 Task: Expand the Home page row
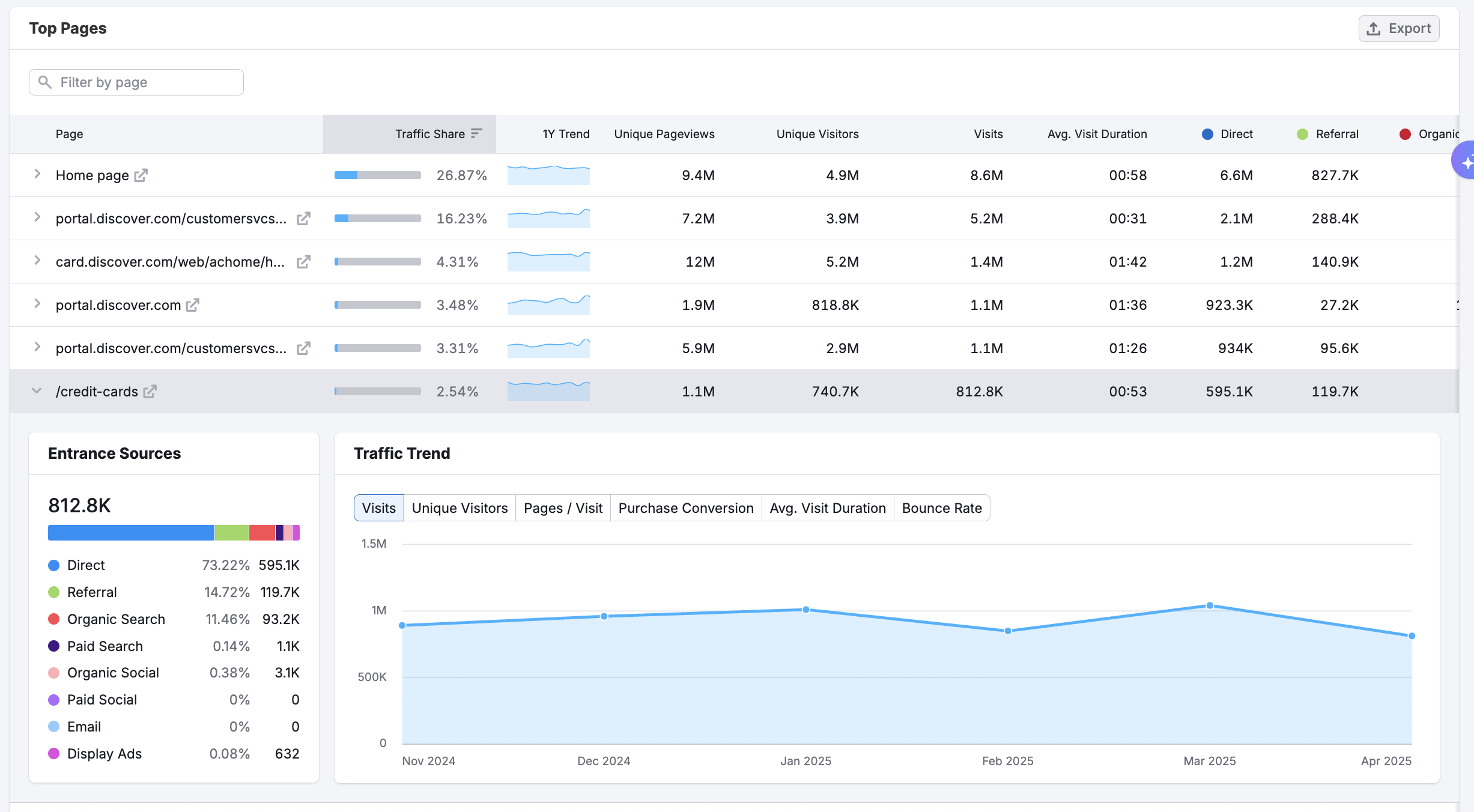37,174
